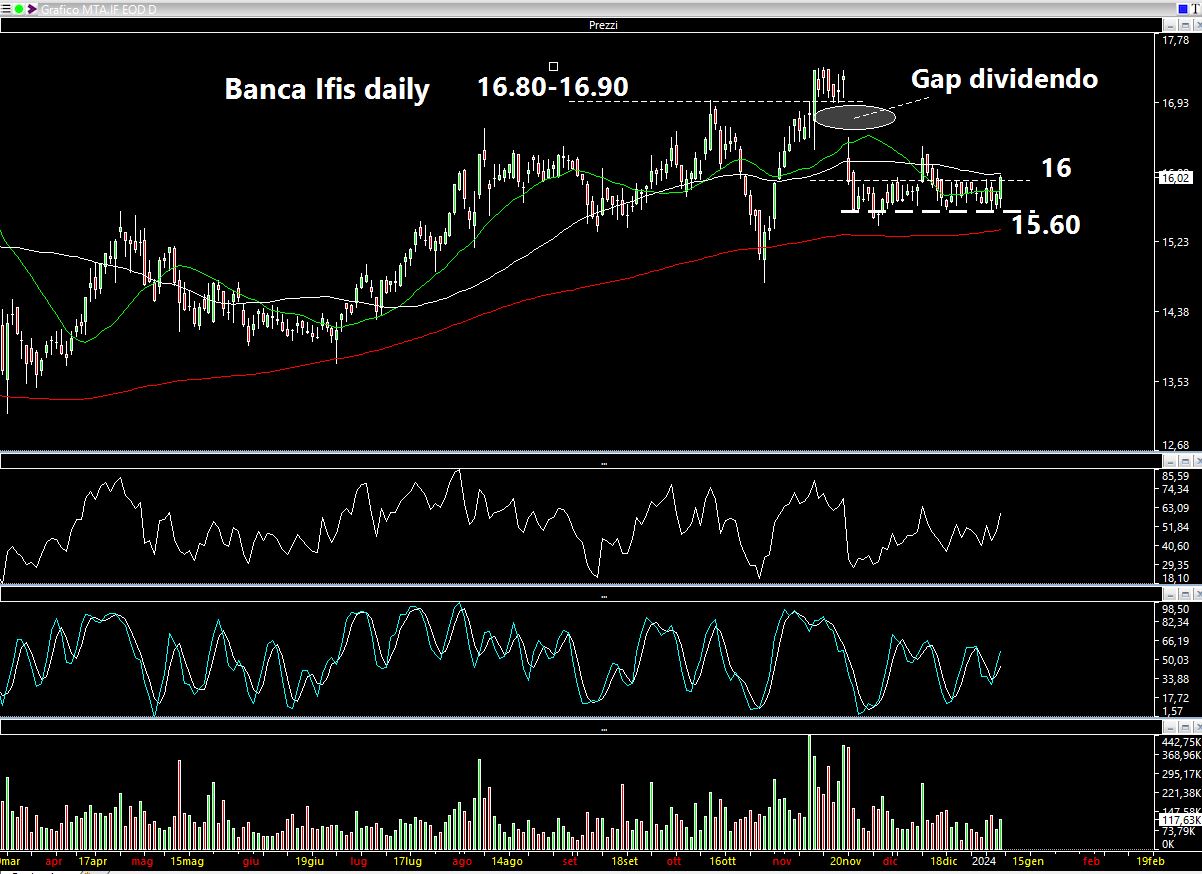The height and width of the screenshot is (874, 1202).
Task: Click the 15mag date on the time axis
Action: point(187,860)
